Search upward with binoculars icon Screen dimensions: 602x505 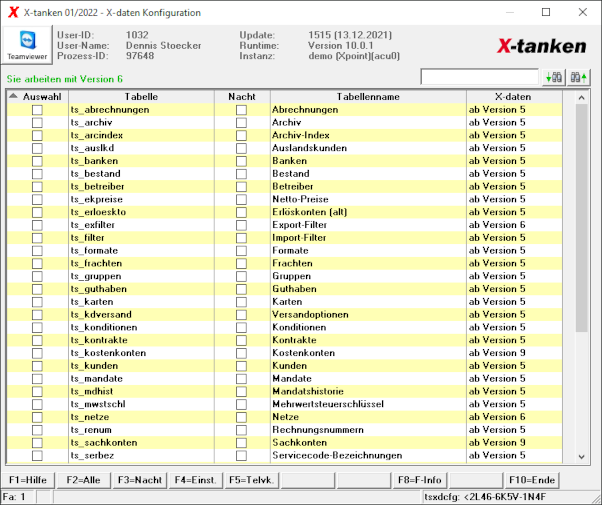point(579,78)
